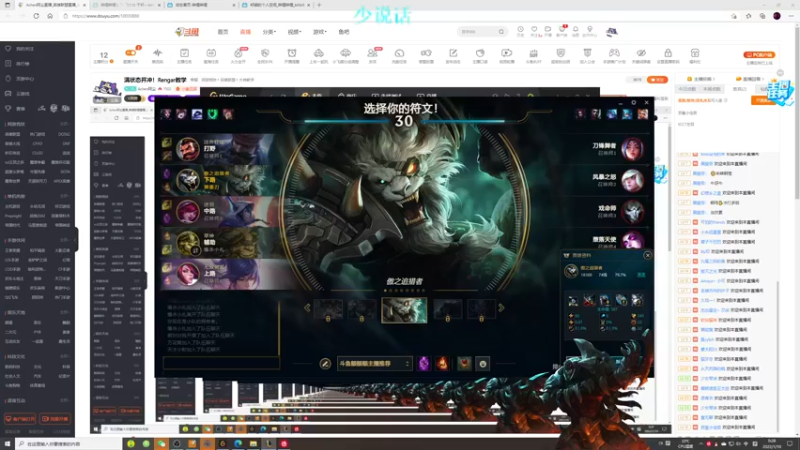This screenshot has width=800, height=450.
Task: Open the shop icon in streamer toolbar
Action: (x=694, y=53)
